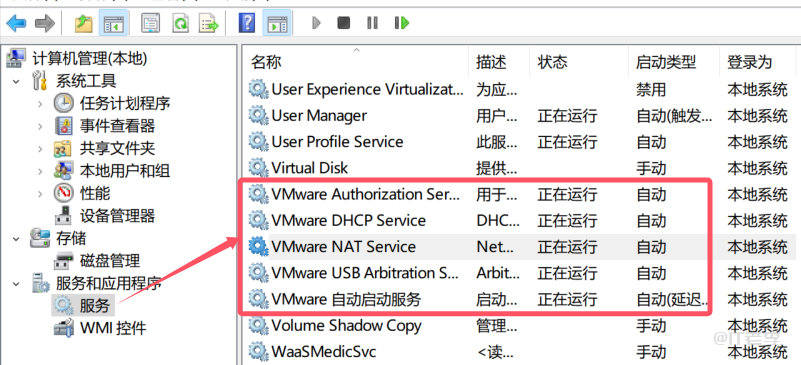
Task: Select 服务 in the tree
Action: [x=95, y=305]
